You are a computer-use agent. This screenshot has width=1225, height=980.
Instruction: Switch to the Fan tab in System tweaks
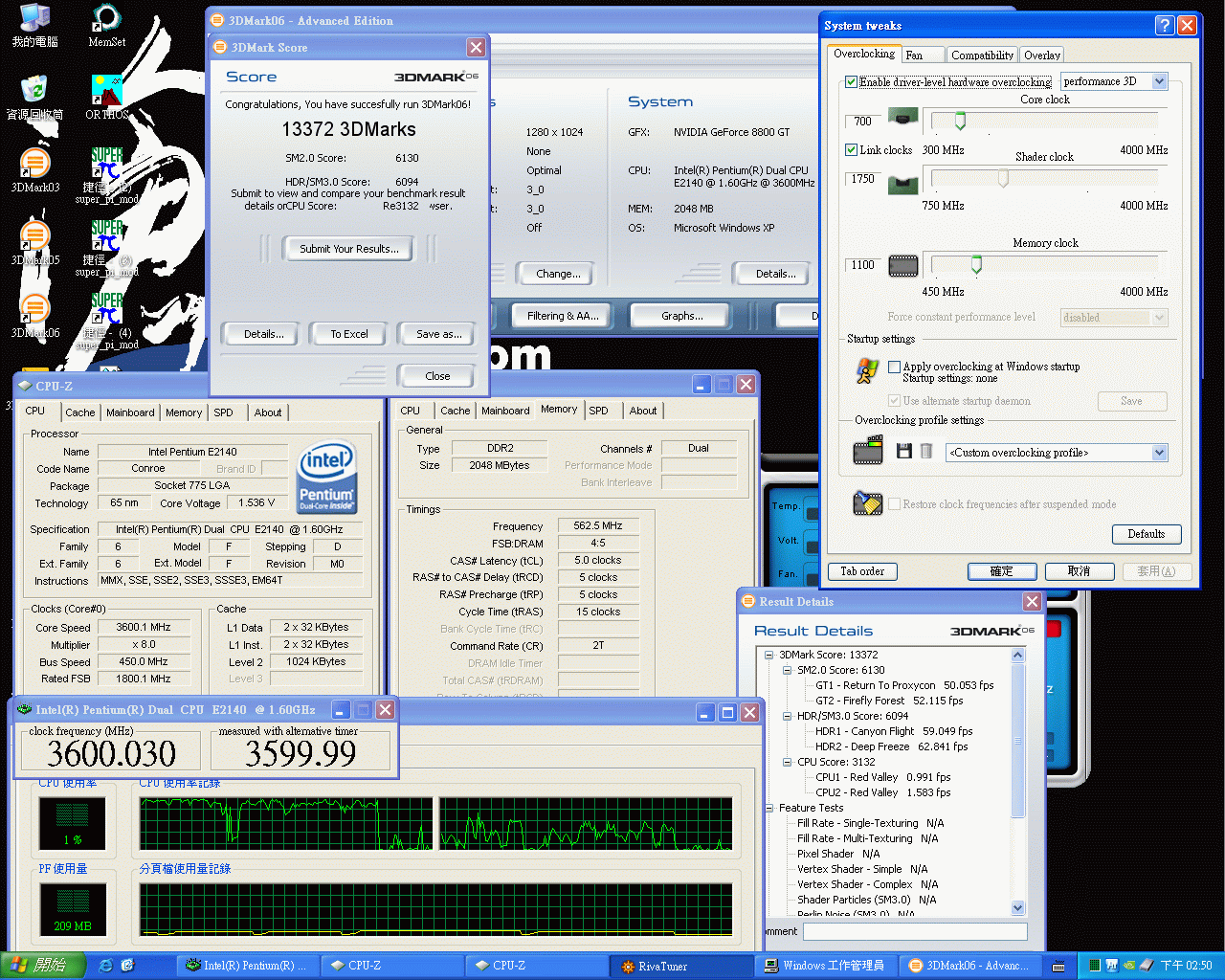coord(923,56)
